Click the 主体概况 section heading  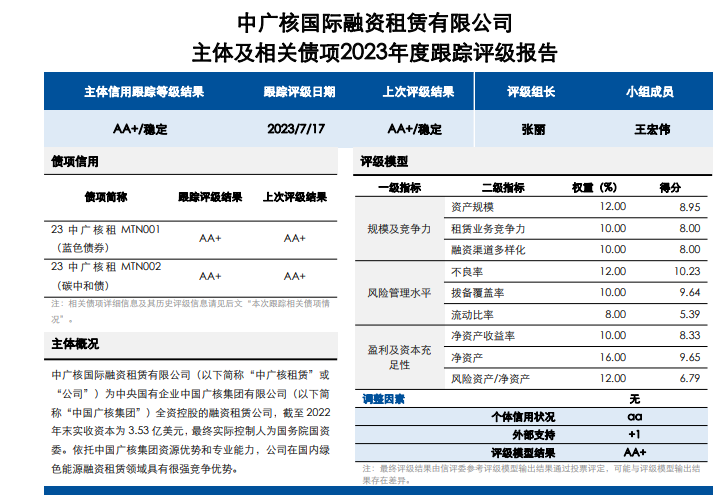tap(75, 344)
